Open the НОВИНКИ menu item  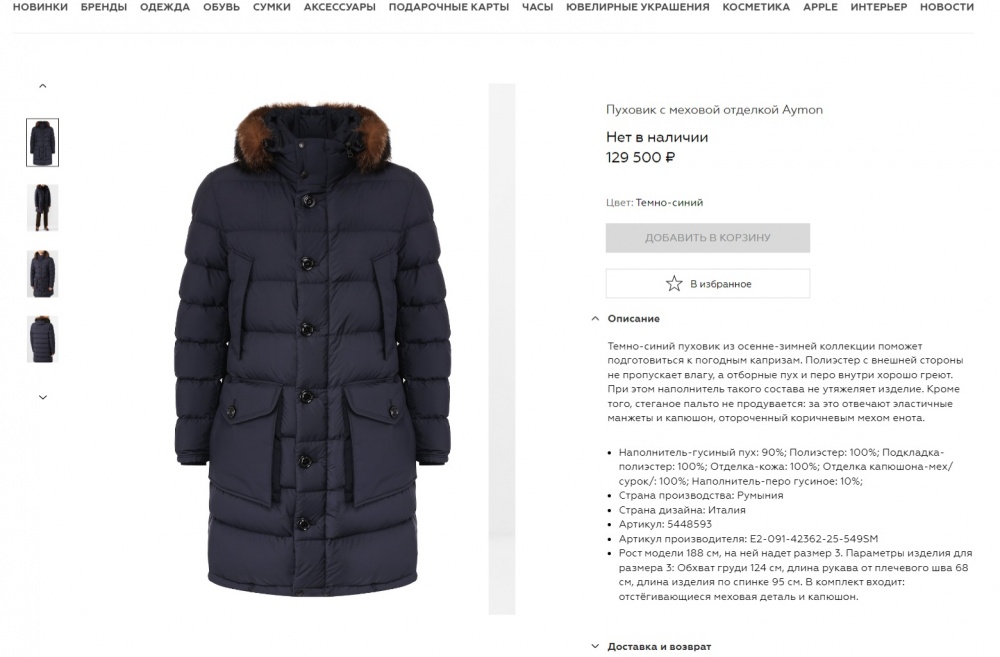click(40, 7)
